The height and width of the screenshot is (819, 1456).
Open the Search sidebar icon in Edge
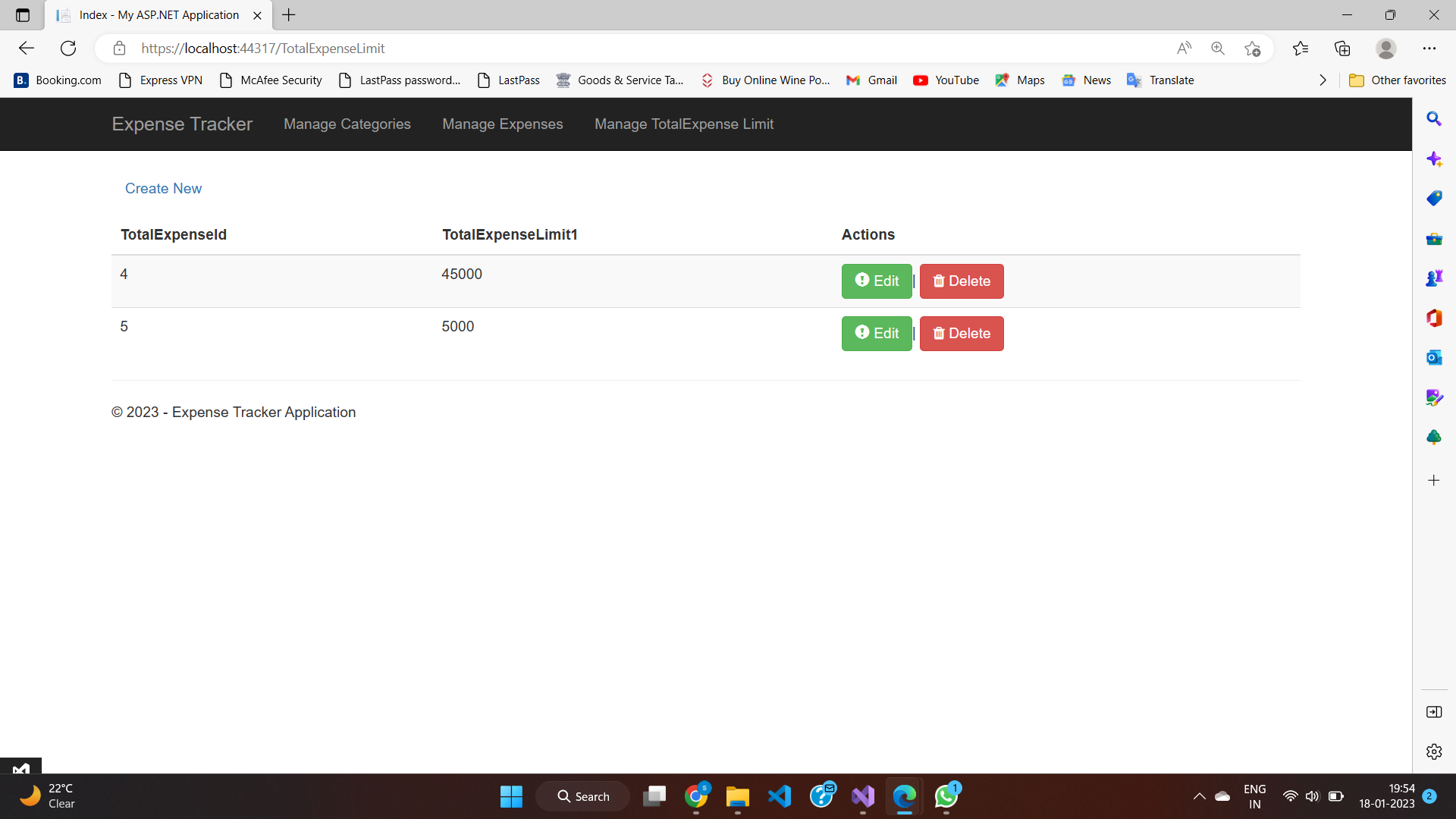(x=1435, y=119)
